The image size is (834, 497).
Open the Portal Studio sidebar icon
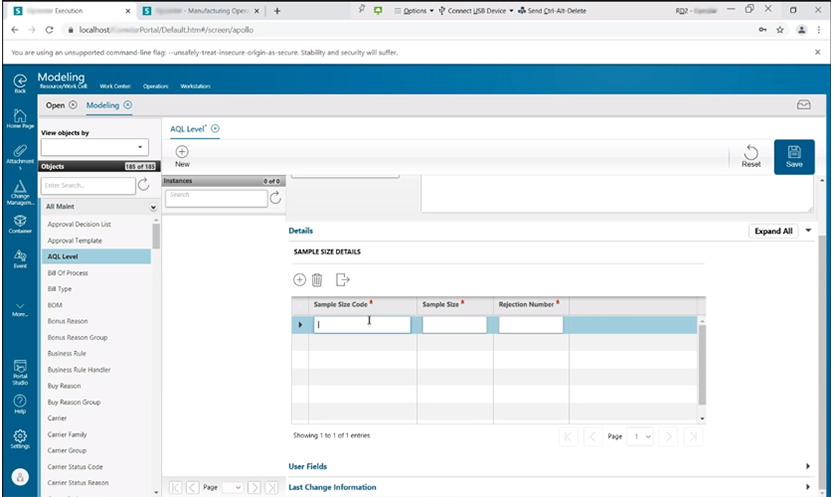(x=19, y=371)
